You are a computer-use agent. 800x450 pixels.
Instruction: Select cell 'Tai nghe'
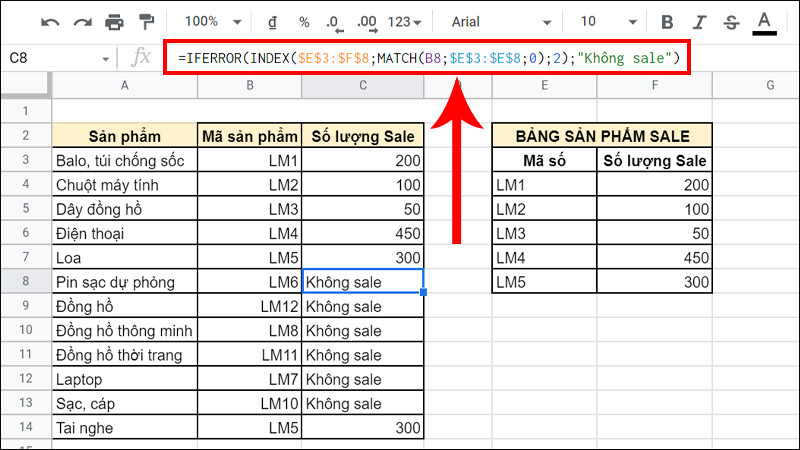[124, 428]
